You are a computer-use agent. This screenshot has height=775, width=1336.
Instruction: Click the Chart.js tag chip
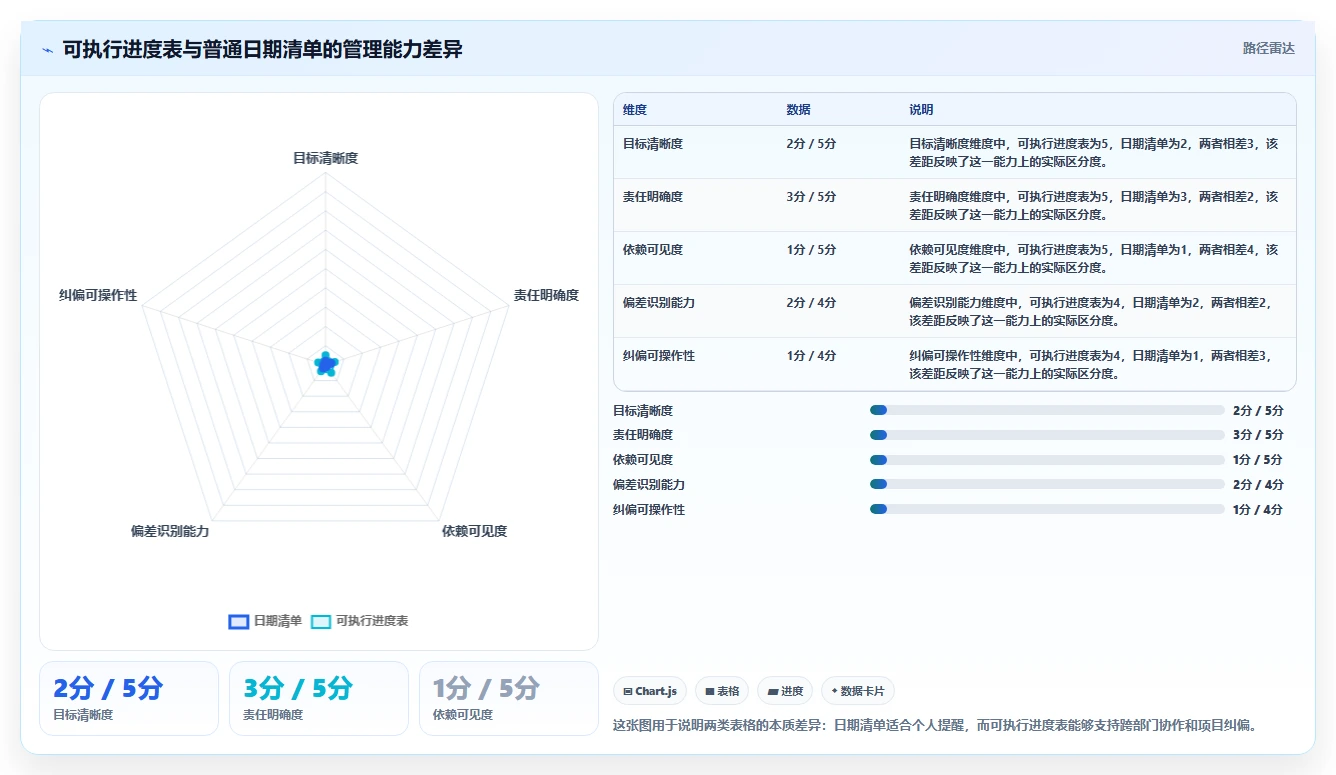tap(650, 691)
